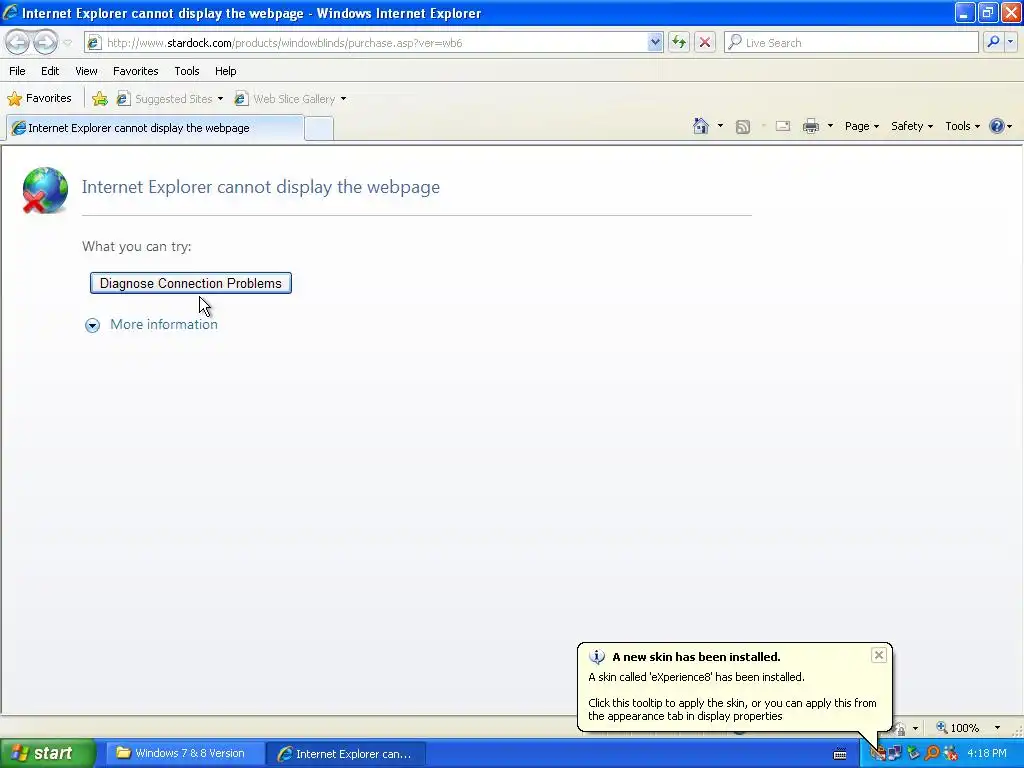Click the Forward navigation arrow
Image resolution: width=1024 pixels, height=768 pixels.
coord(45,42)
